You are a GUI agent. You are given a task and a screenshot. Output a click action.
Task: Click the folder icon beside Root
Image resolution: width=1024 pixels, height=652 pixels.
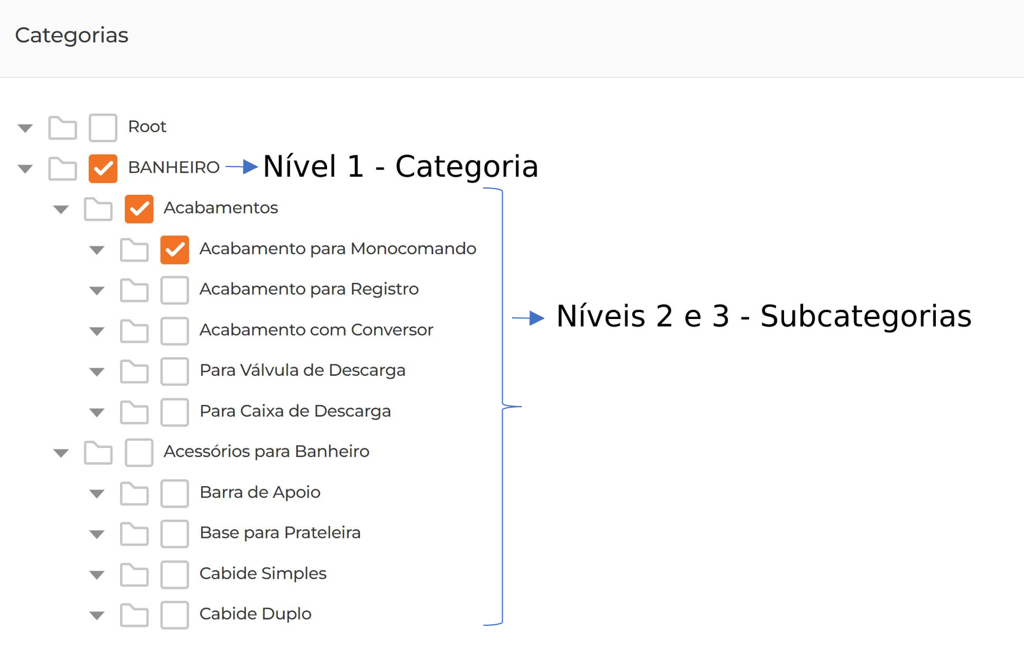tap(63, 127)
